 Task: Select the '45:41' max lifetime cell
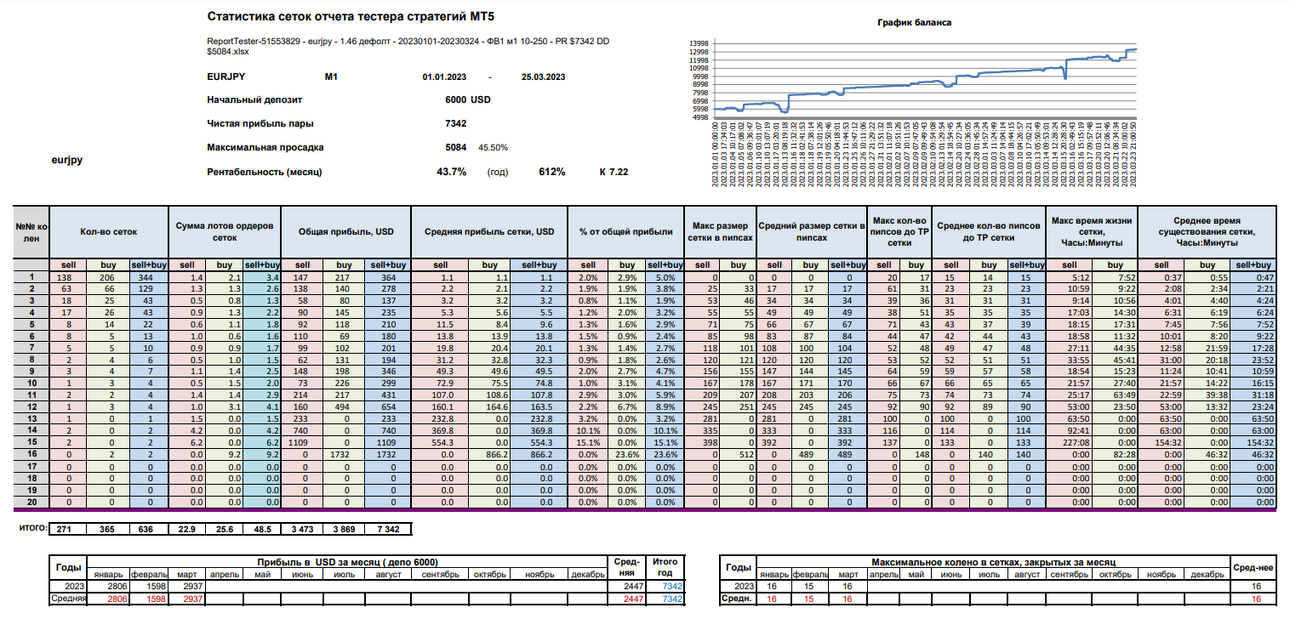coord(1116,360)
